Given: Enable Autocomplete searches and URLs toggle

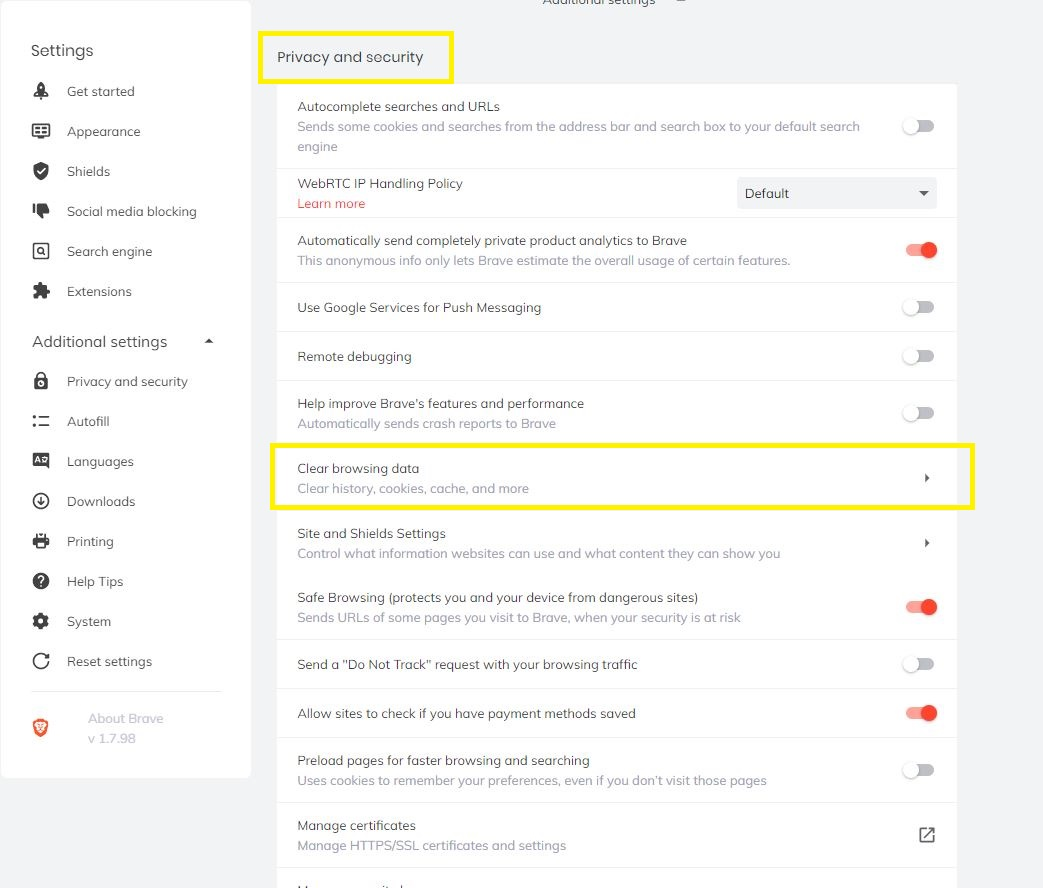Looking at the screenshot, I should click(919, 126).
